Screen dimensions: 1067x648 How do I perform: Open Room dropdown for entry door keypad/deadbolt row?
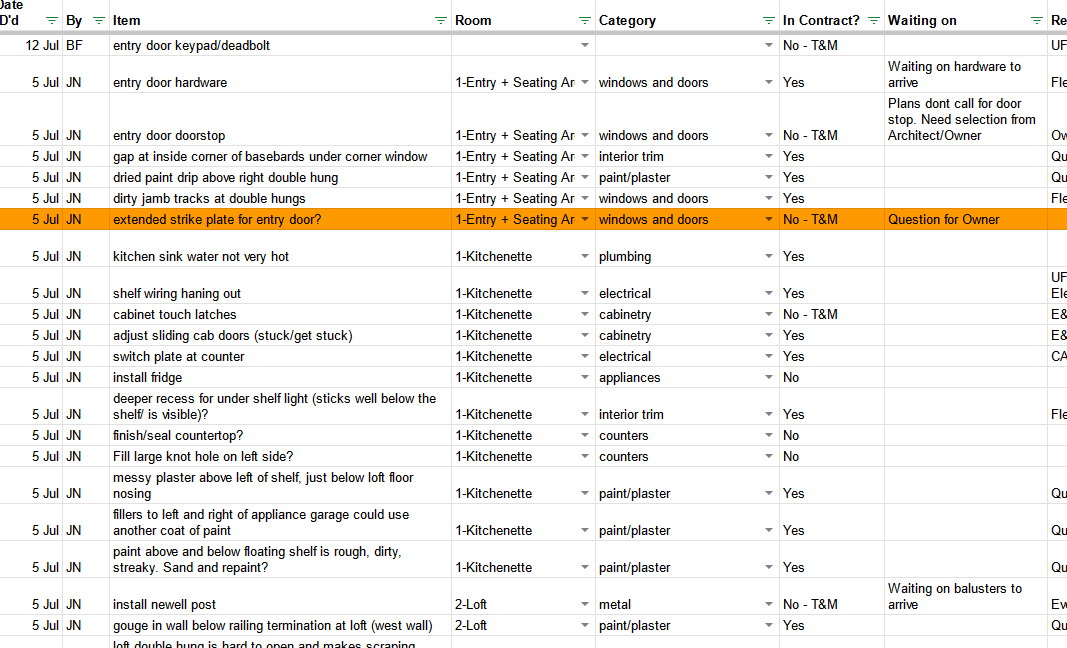pos(585,46)
